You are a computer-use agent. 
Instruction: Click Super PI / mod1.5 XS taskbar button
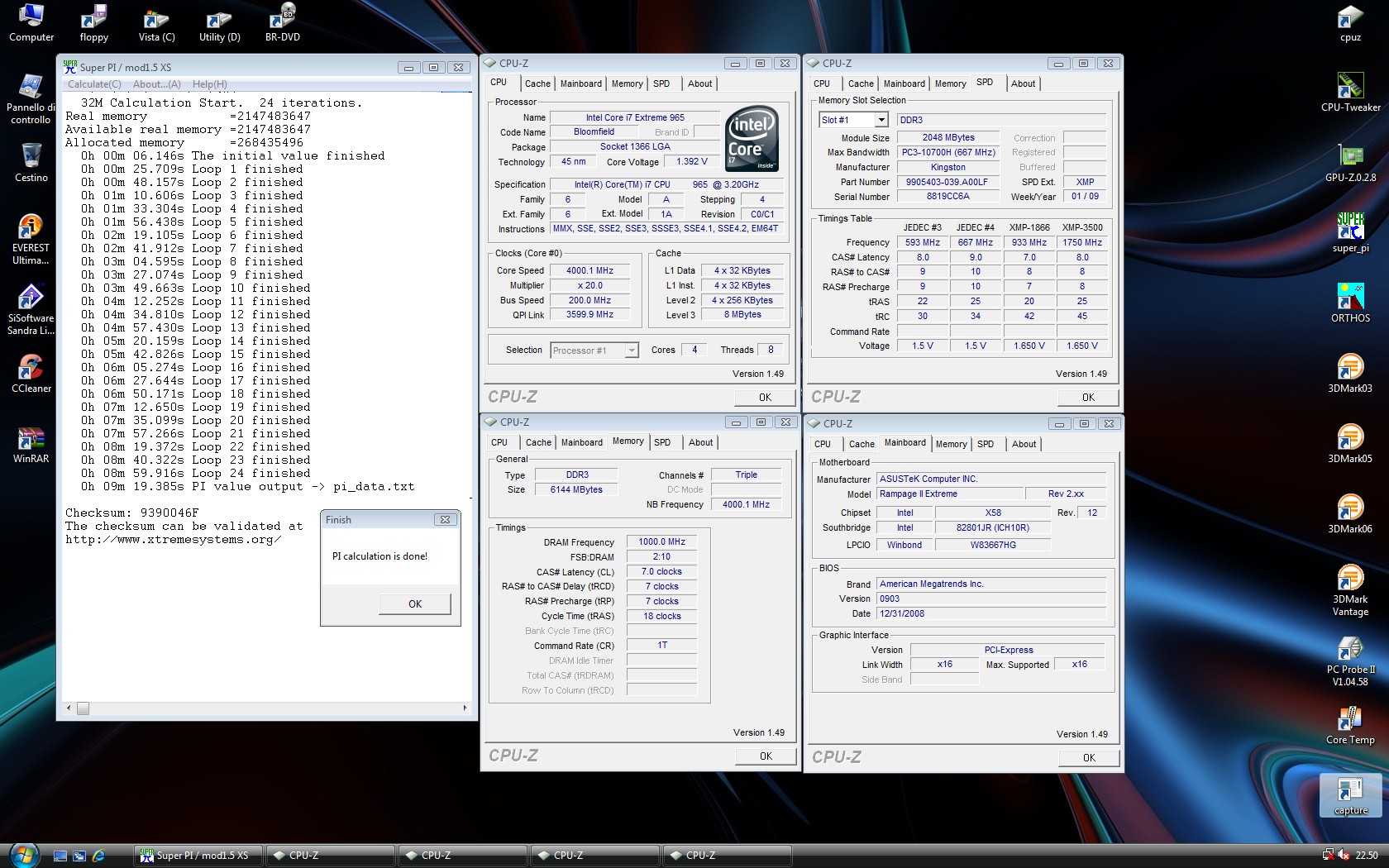coord(197,856)
